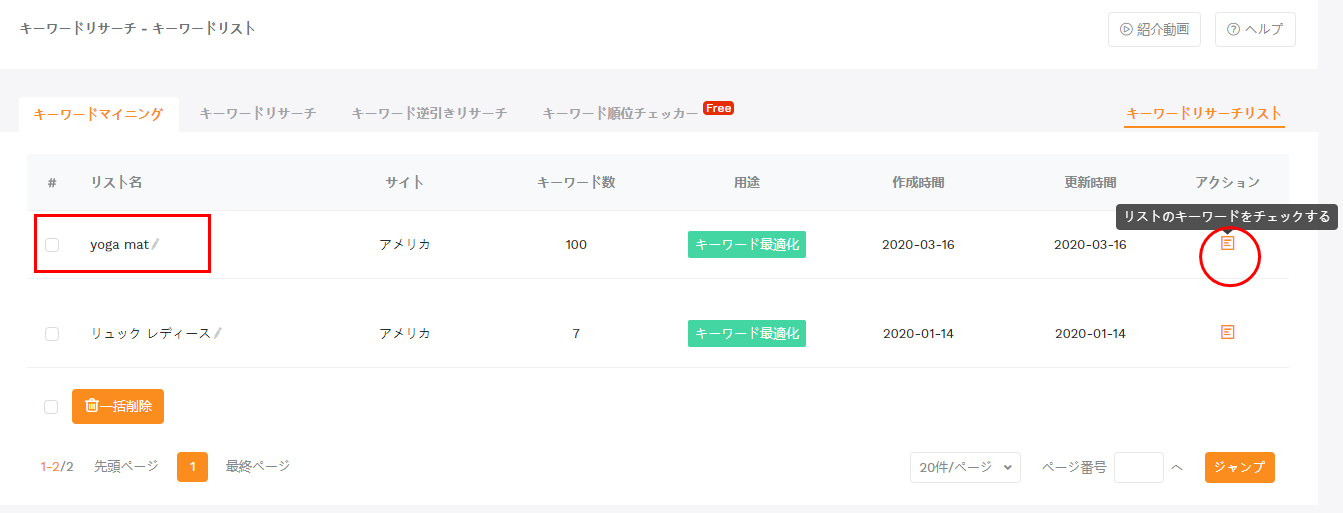Screen dimensions: 1343x513
Task: Click the 一括削除 trash button
Action: pos(118,406)
